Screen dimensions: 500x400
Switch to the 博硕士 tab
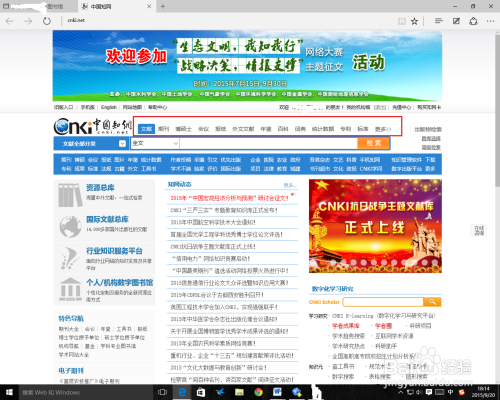pos(183,129)
